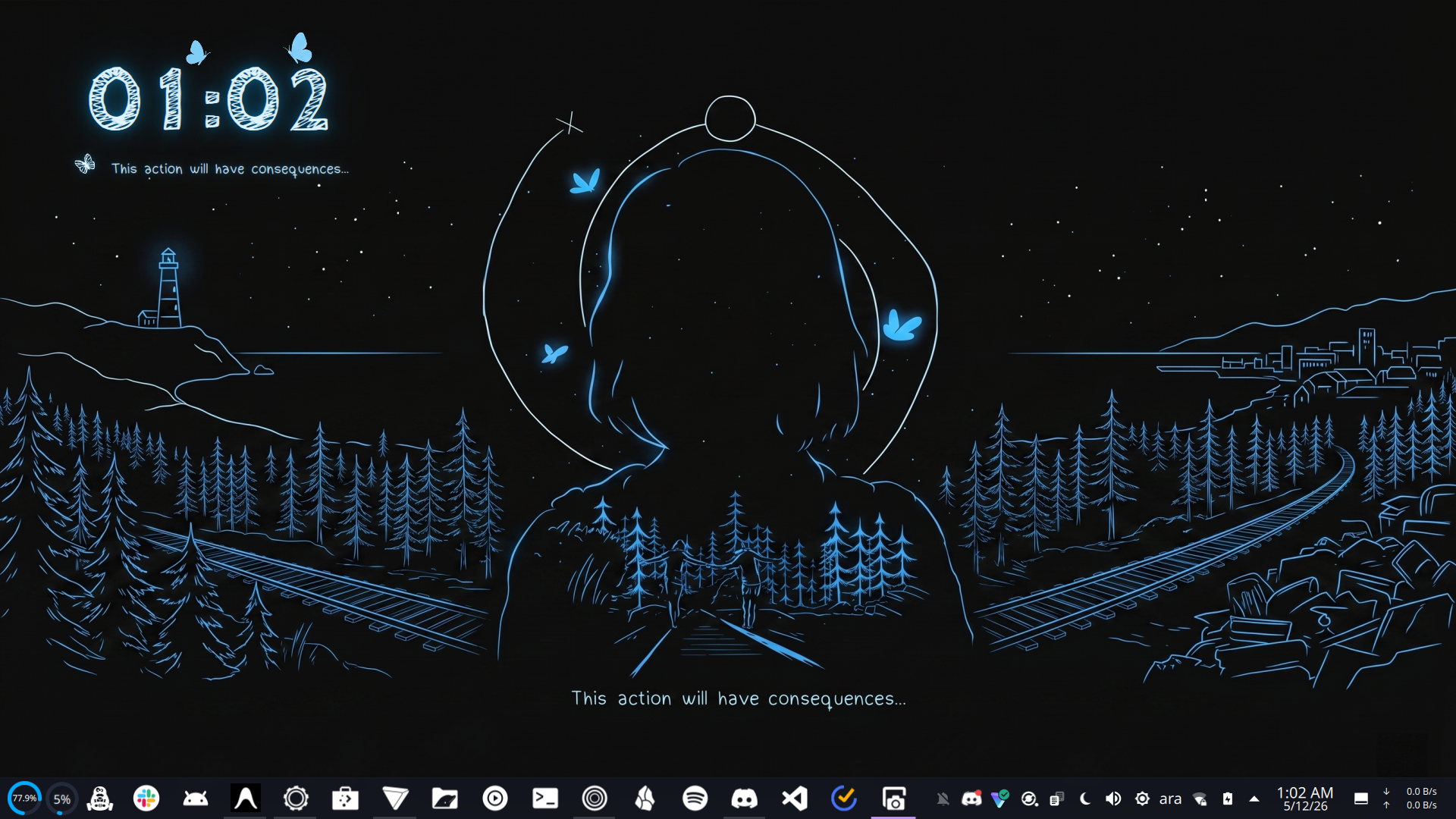
Task: Open Discord tray icon with red badge
Action: tap(971, 799)
